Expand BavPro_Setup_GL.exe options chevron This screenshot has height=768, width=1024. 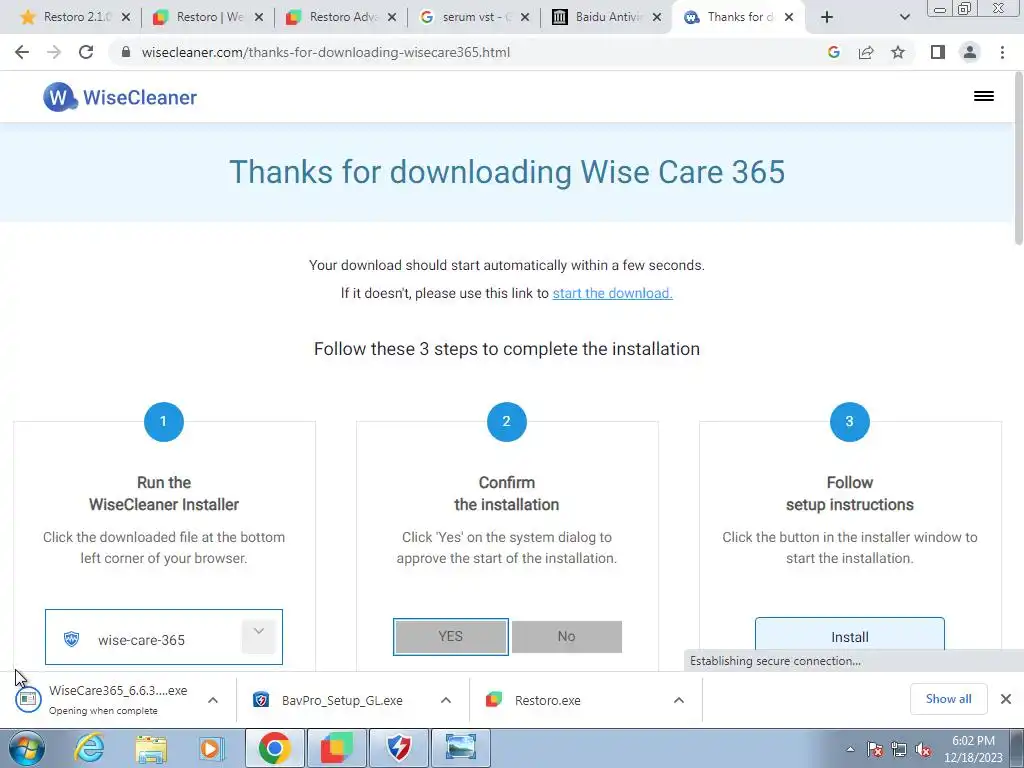[x=446, y=700]
